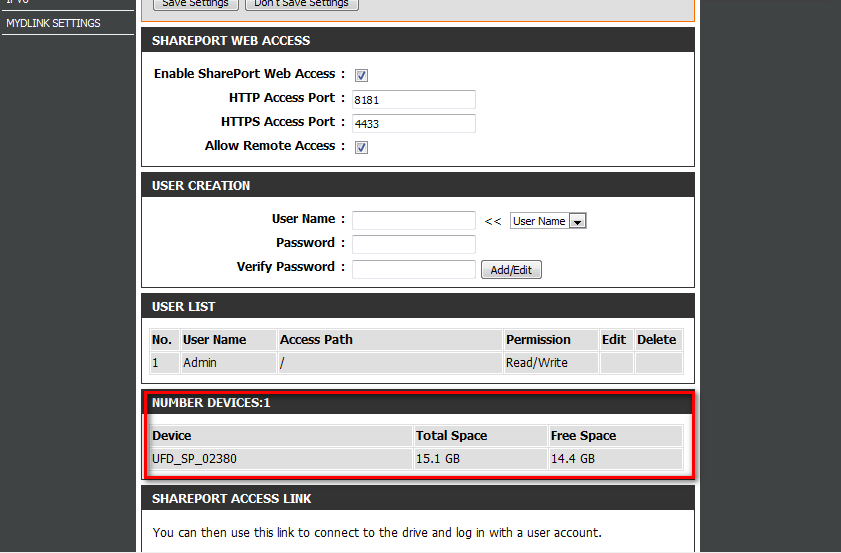Click the Total Space column header
The height and width of the screenshot is (553, 841).
point(451,436)
